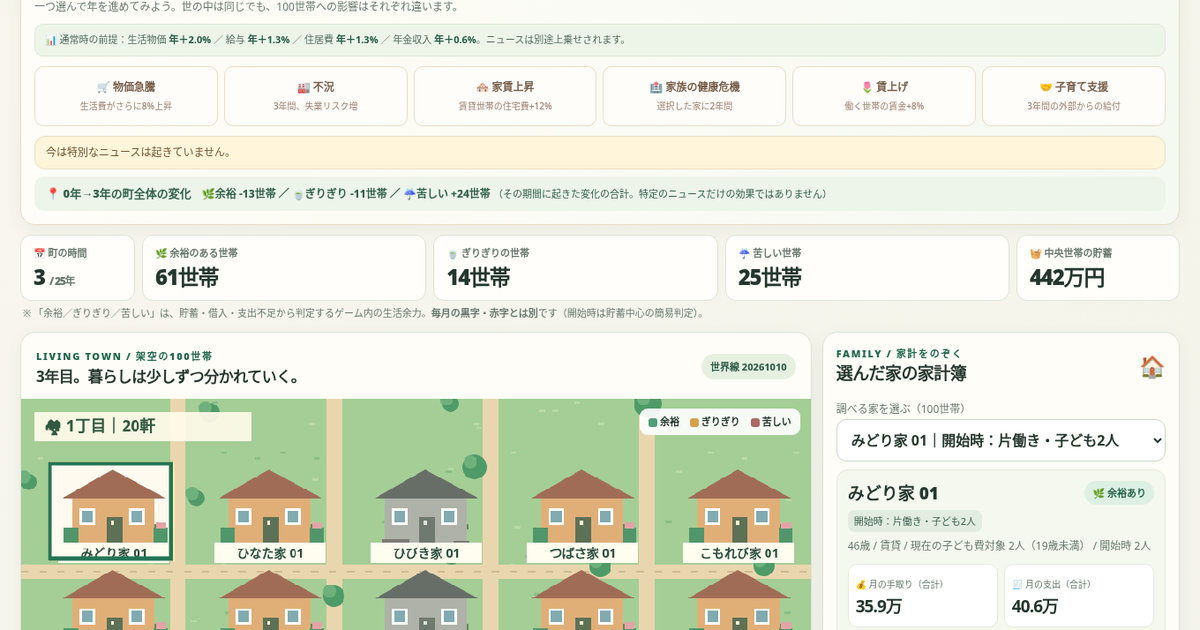The height and width of the screenshot is (630, 1200).
Task: Click the 余裕のある世帯 61世帯 card
Action: [x=284, y=268]
